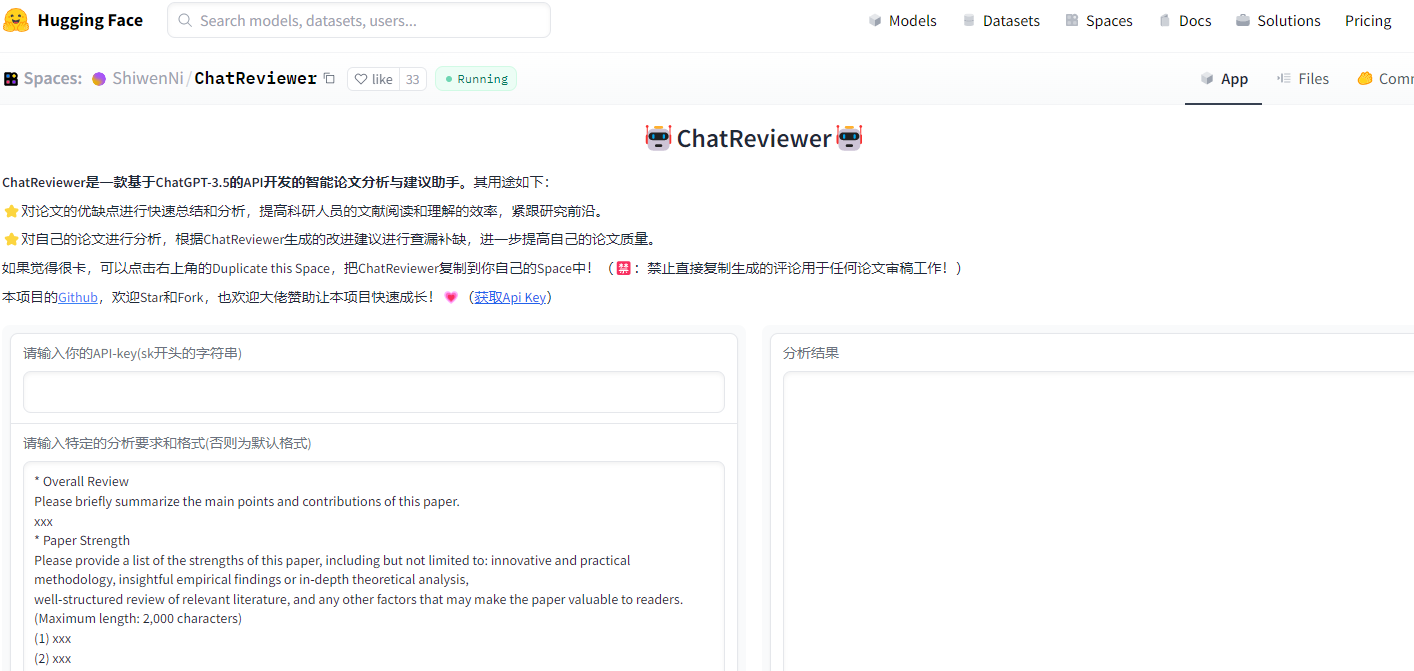
Task: Open the Models page
Action: pyautogui.click(x=902, y=21)
